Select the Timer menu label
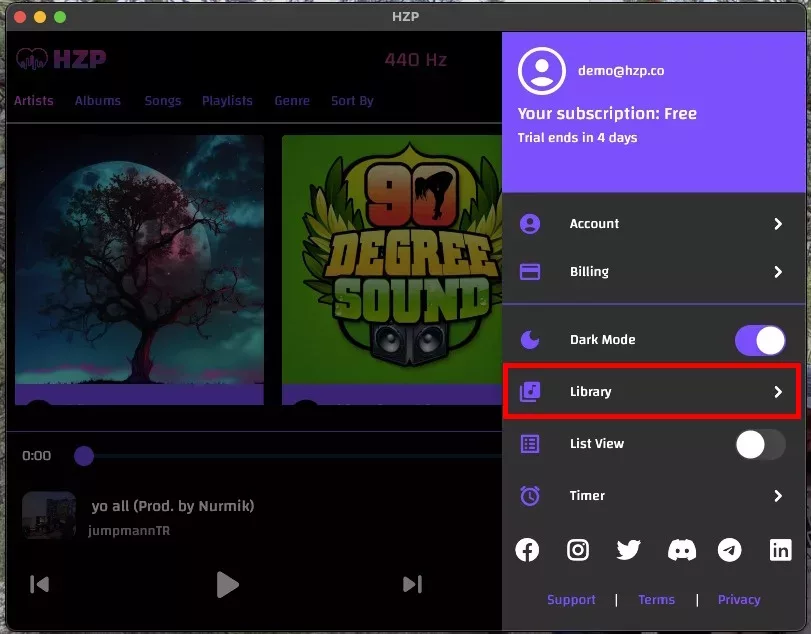Screen dimensions: 811x634 (587, 495)
